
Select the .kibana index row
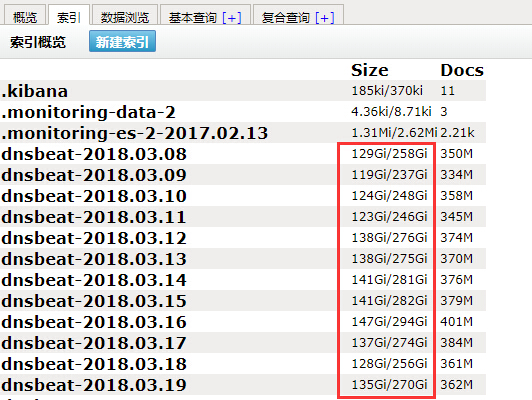[243, 91]
